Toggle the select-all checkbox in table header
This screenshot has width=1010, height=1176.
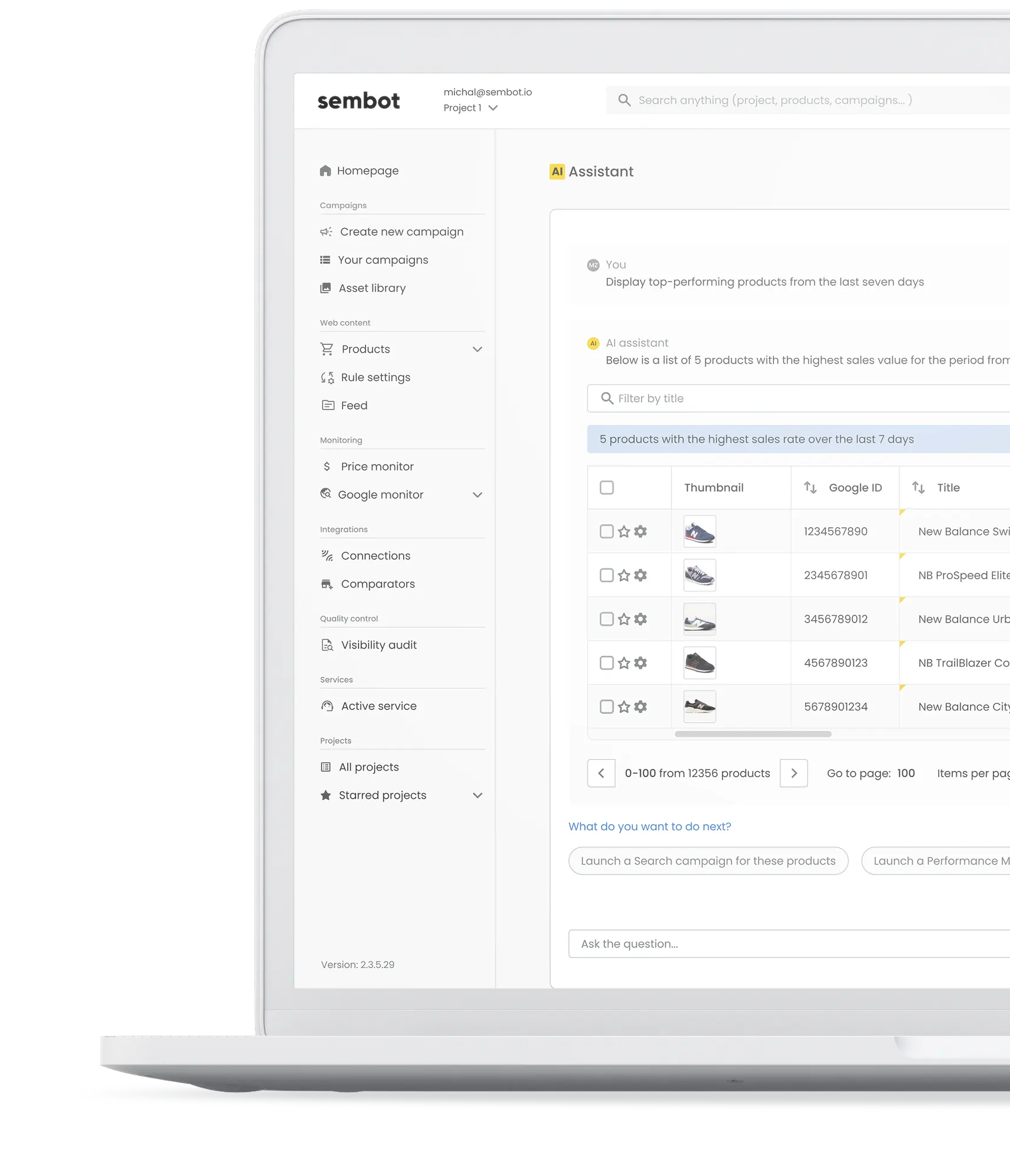(607, 487)
